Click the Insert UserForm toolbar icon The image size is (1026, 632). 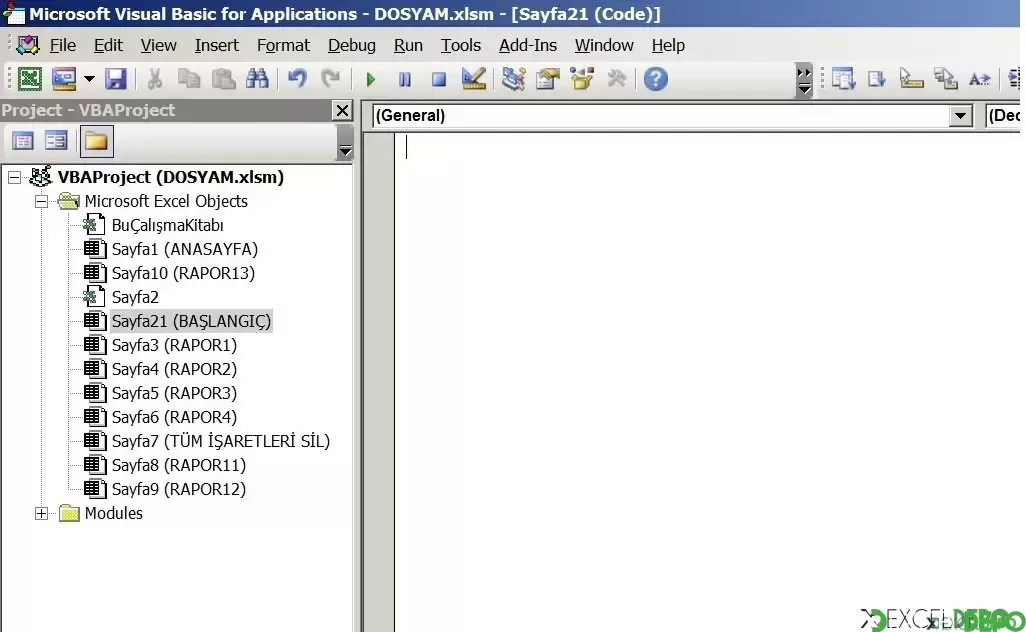64,79
